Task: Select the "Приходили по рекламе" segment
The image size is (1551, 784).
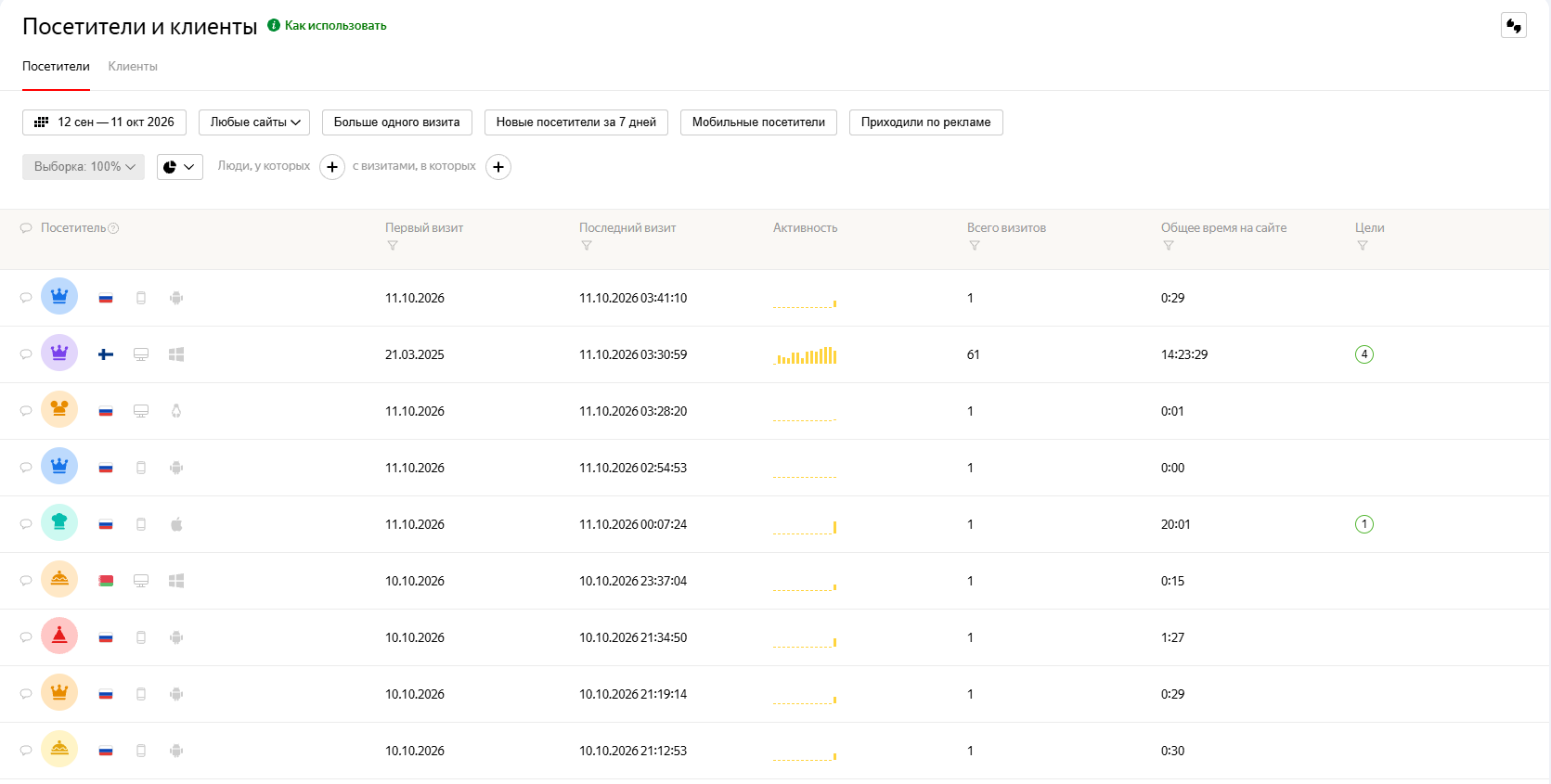Action: coord(926,122)
